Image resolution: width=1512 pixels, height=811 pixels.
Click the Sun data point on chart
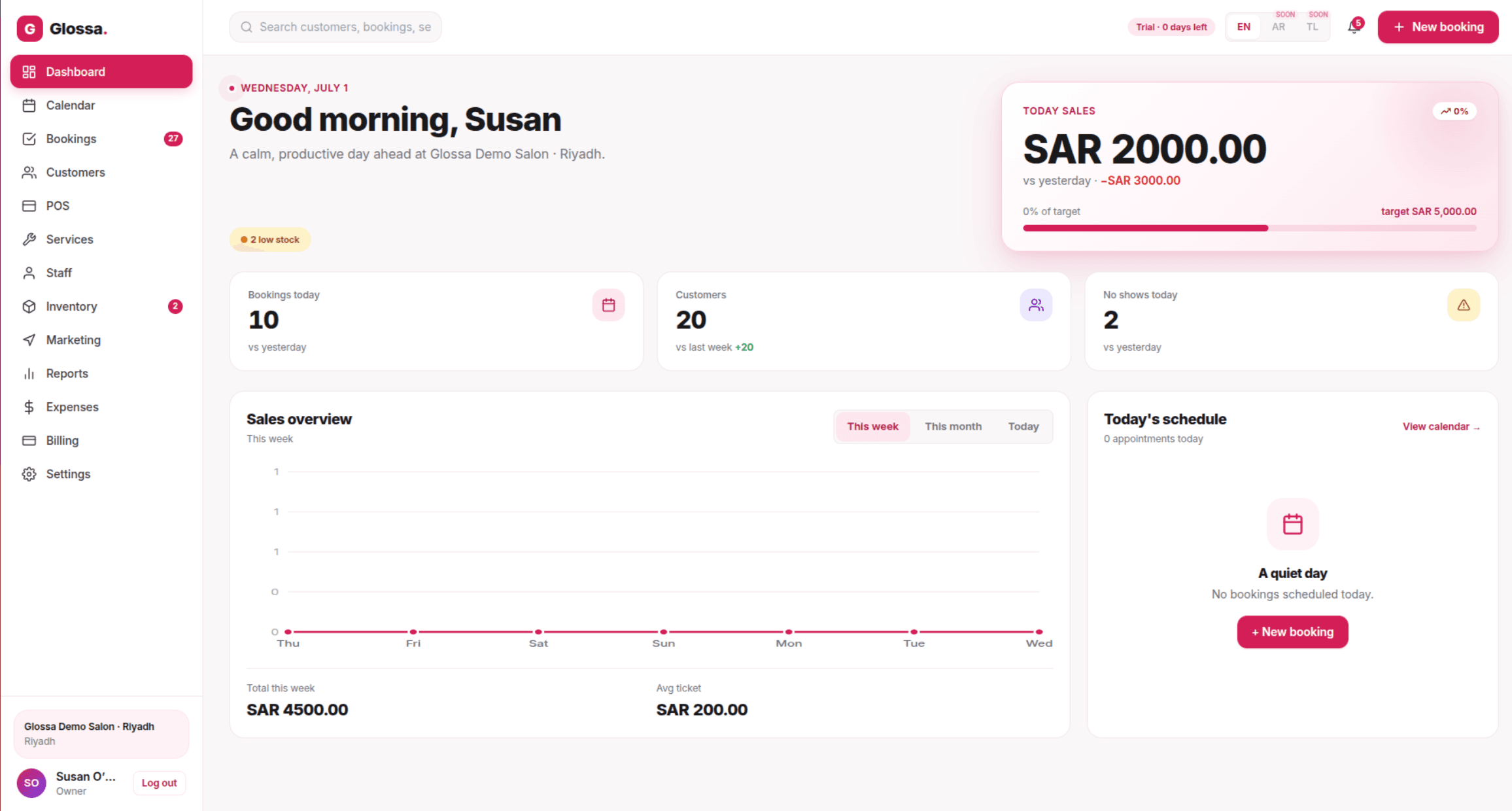click(663, 632)
